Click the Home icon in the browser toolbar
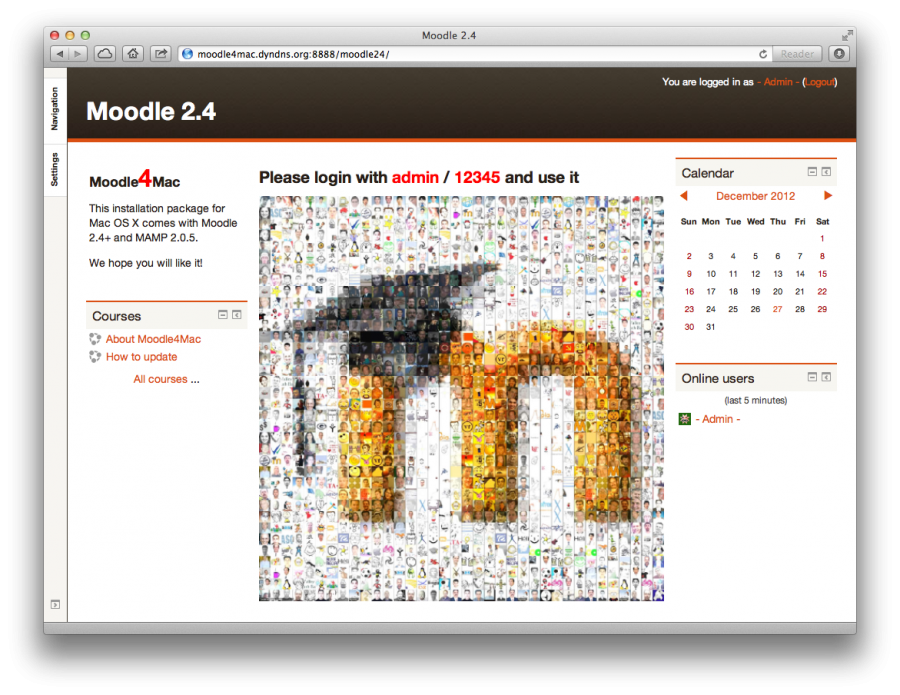Screen dimensions: 900x695 coord(132,54)
